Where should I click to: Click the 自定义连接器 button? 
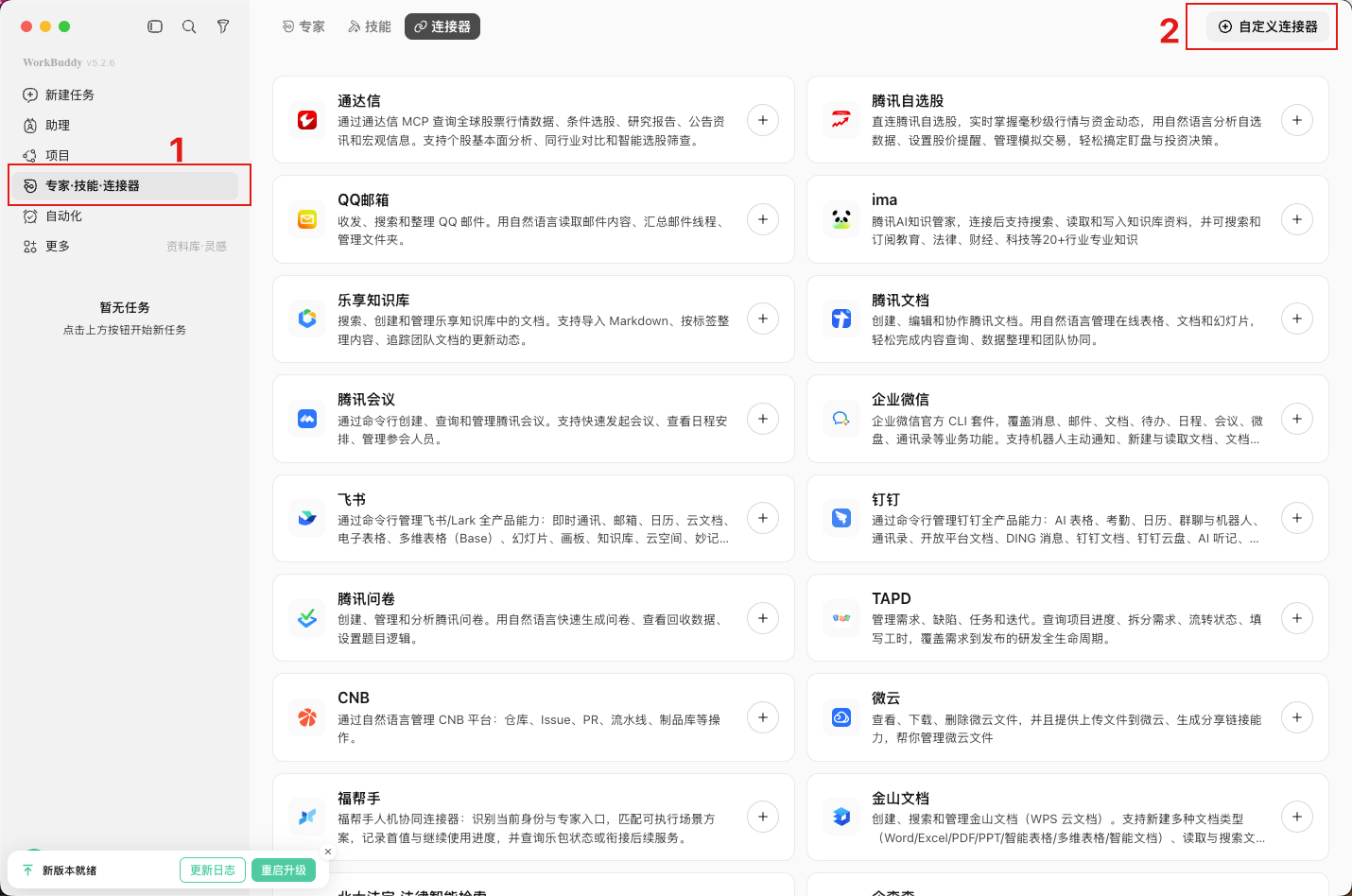point(1268,26)
